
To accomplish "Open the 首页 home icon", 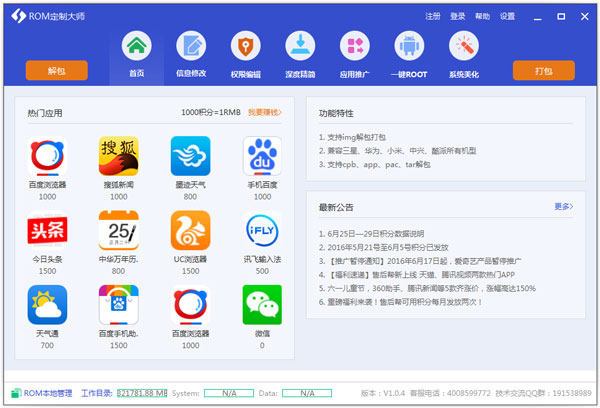I will (137, 46).
